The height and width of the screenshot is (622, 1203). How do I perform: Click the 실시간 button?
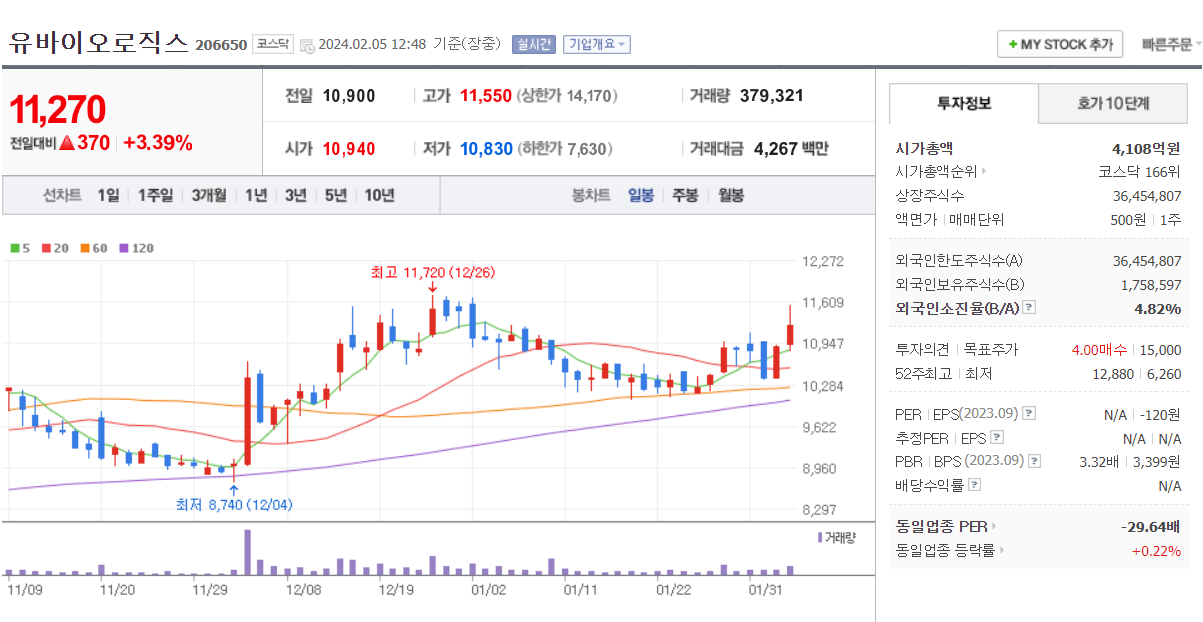click(533, 44)
